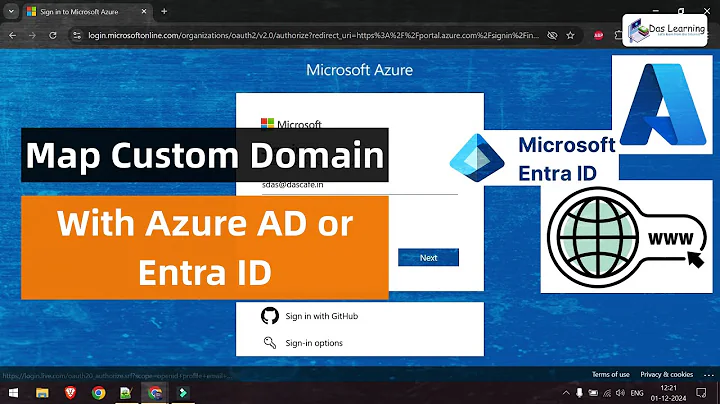
Task: Click the email field showing sdas@dascafe.in
Action: pyautogui.click(x=360, y=185)
